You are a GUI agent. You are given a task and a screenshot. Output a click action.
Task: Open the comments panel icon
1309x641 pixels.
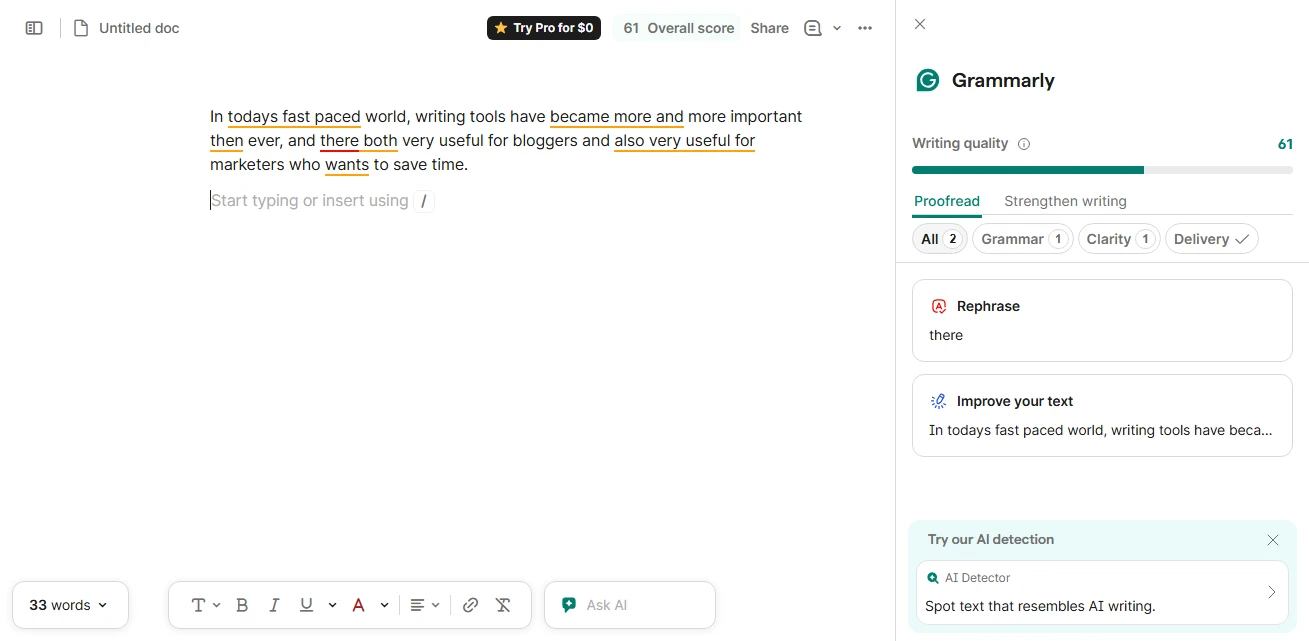click(x=813, y=28)
